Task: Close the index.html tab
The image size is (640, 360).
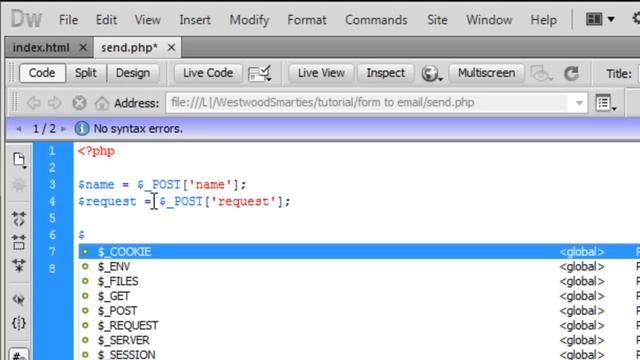Action: point(83,48)
